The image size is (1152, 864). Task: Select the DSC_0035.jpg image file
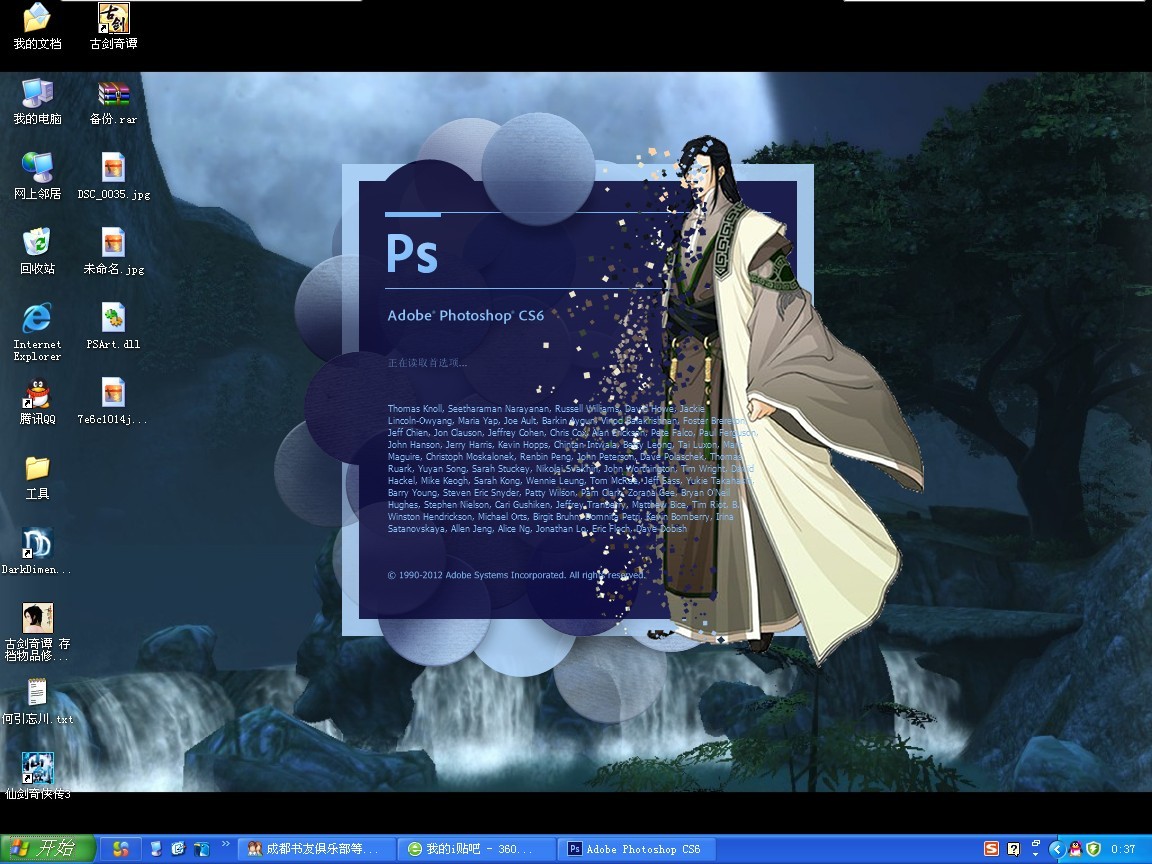pyautogui.click(x=113, y=176)
